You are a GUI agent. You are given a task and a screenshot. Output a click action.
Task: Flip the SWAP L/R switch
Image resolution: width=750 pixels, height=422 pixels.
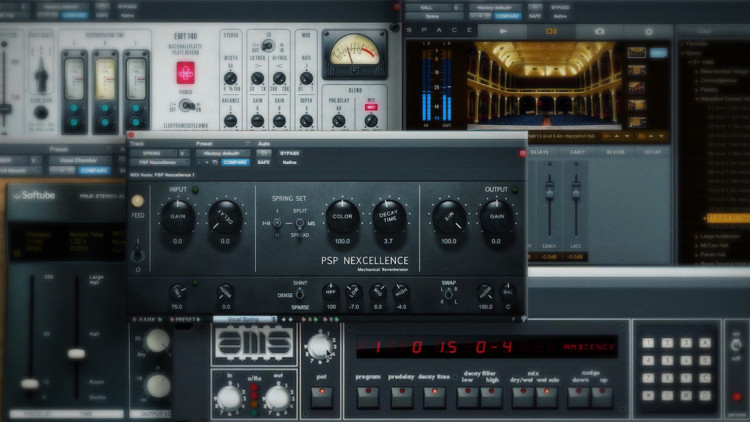(x=448, y=294)
